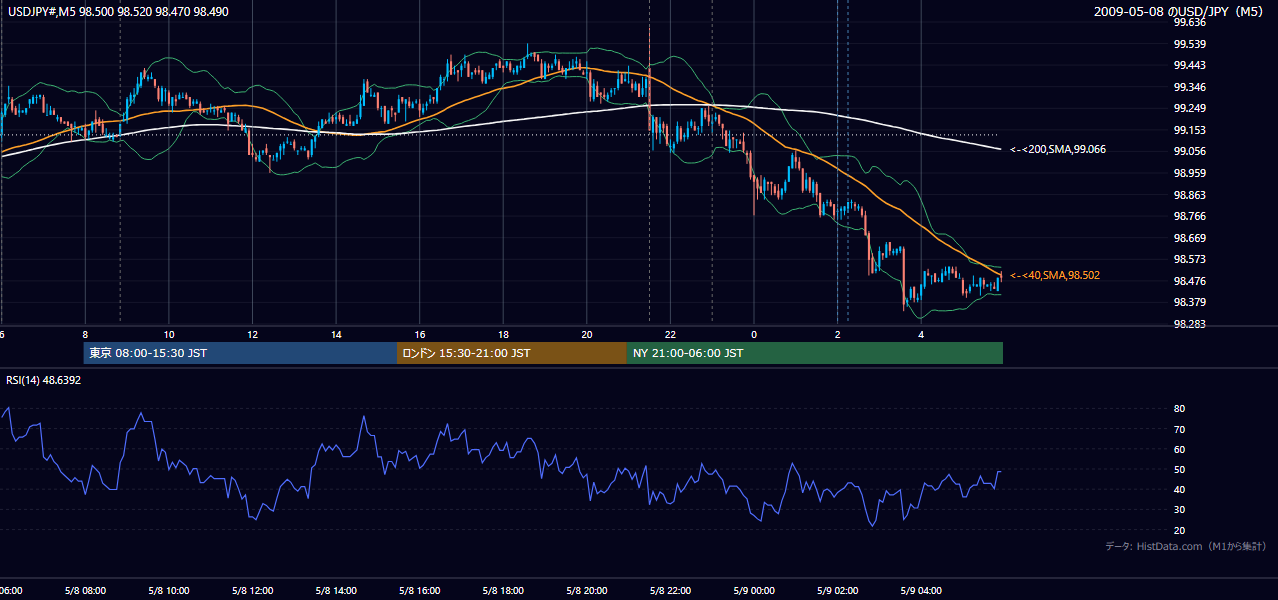Click price axis value 98.766
The image size is (1278, 600).
pyautogui.click(x=1189, y=216)
